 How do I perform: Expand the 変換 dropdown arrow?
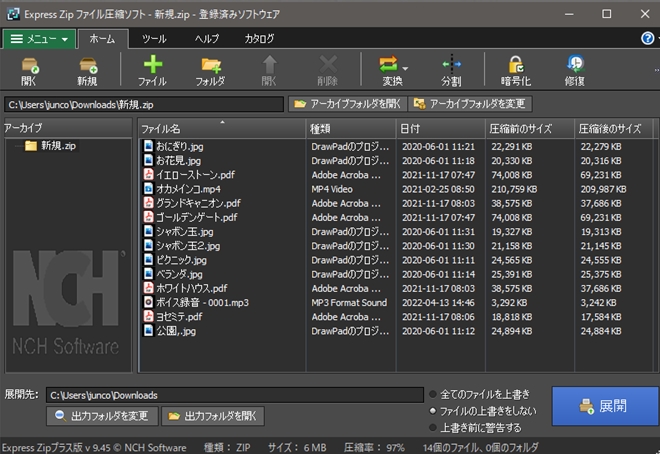405,69
